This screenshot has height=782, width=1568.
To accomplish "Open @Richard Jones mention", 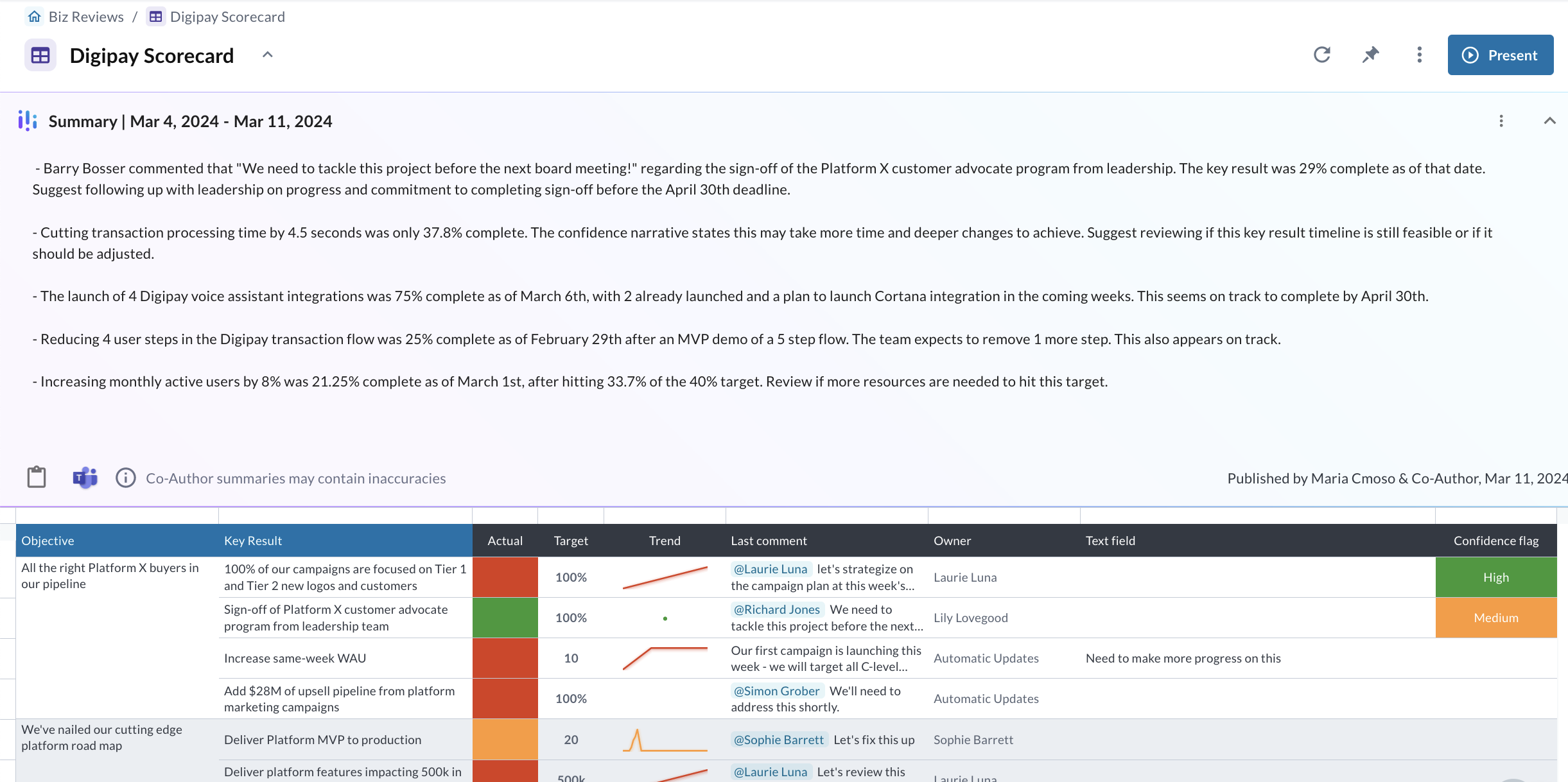I will click(777, 609).
